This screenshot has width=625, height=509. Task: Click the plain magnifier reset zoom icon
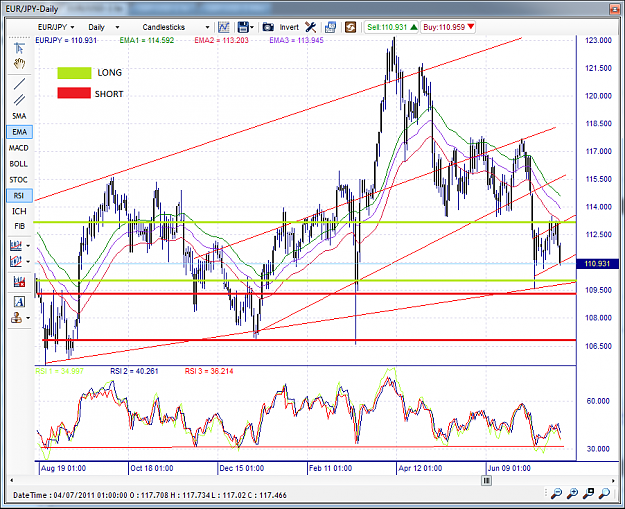604,493
